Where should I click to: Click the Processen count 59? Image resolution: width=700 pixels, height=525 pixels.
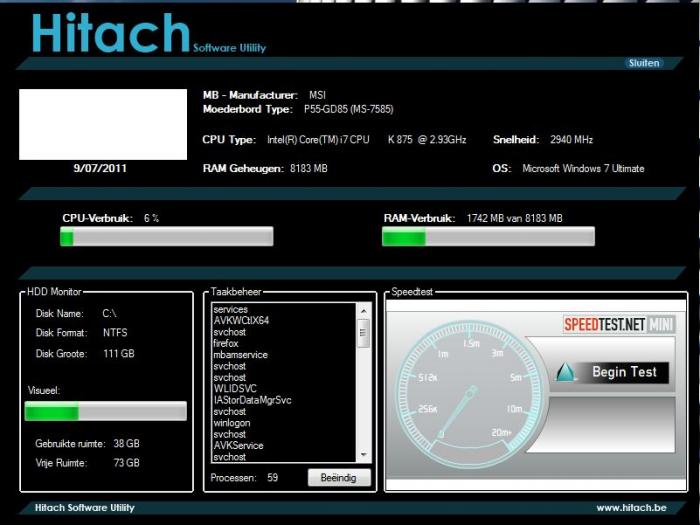click(x=272, y=478)
